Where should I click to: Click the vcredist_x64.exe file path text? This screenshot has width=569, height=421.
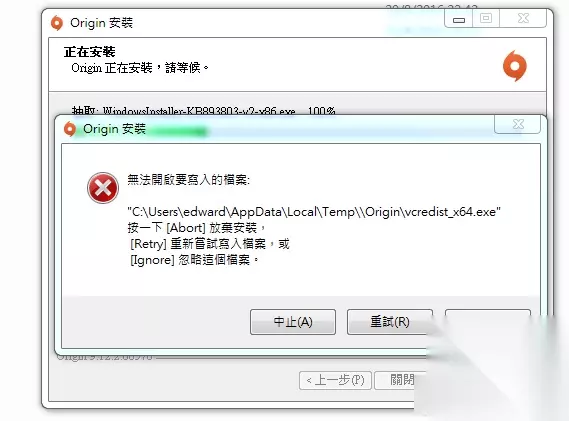tap(314, 212)
